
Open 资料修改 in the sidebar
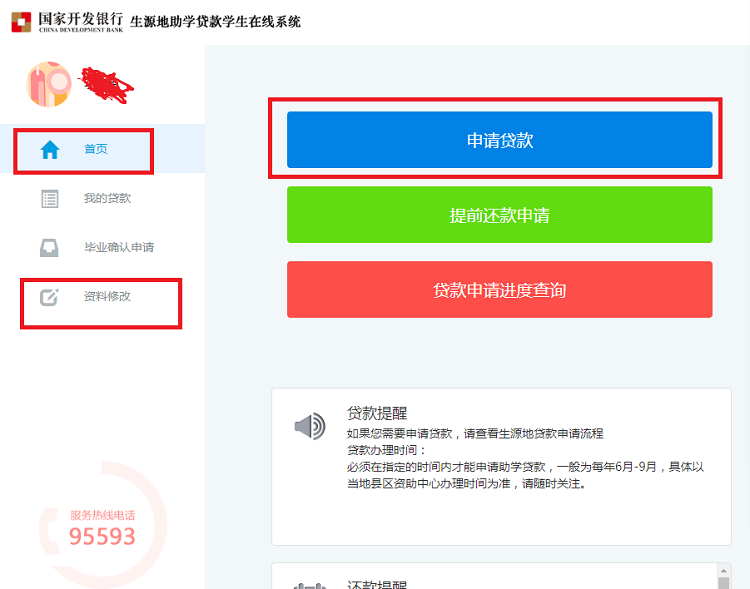point(107,296)
